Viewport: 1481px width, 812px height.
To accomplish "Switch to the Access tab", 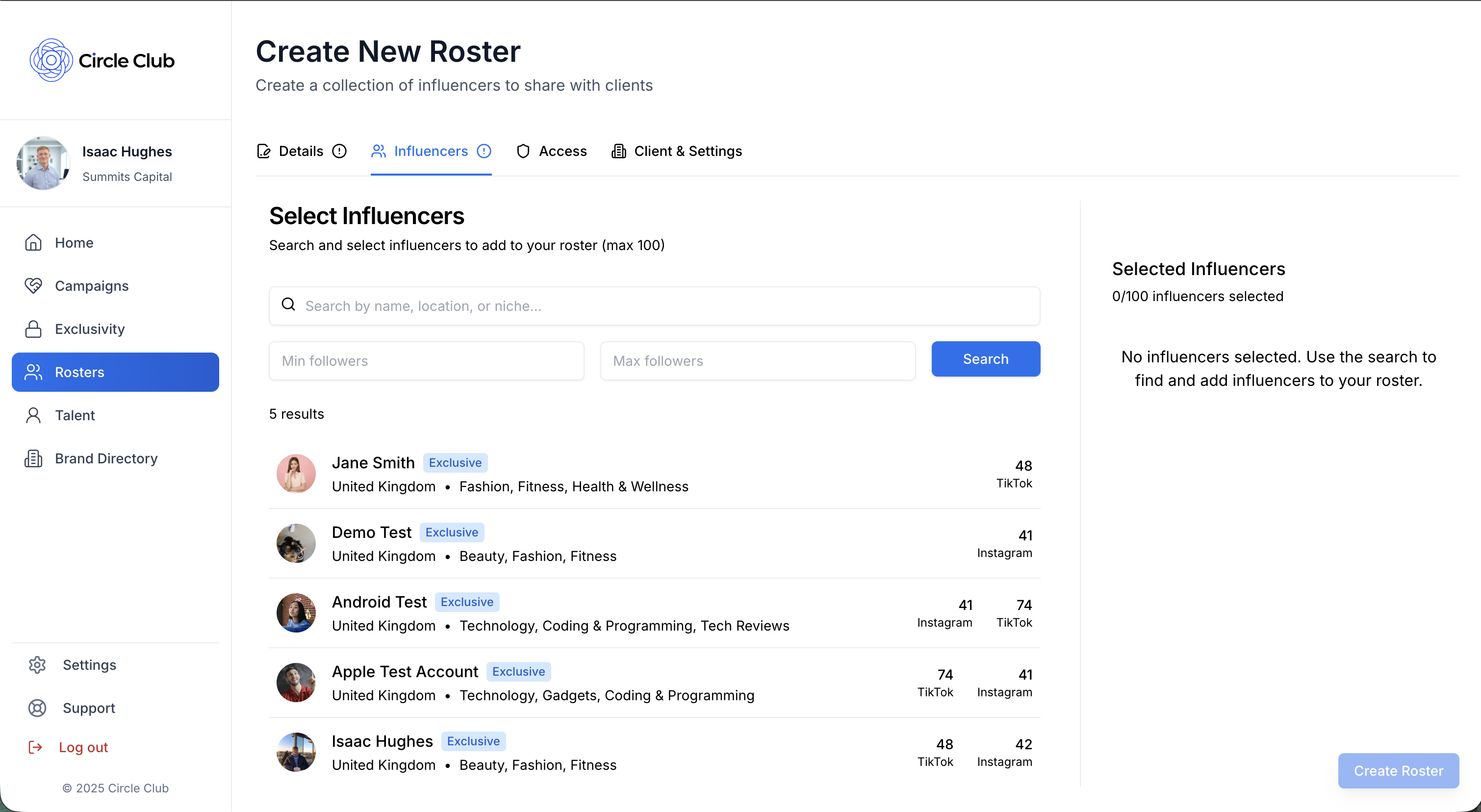I will [551, 151].
